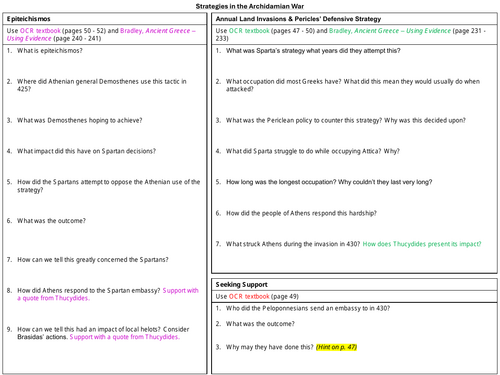Click the Annual Land Invasions heading

click(x=298, y=19)
